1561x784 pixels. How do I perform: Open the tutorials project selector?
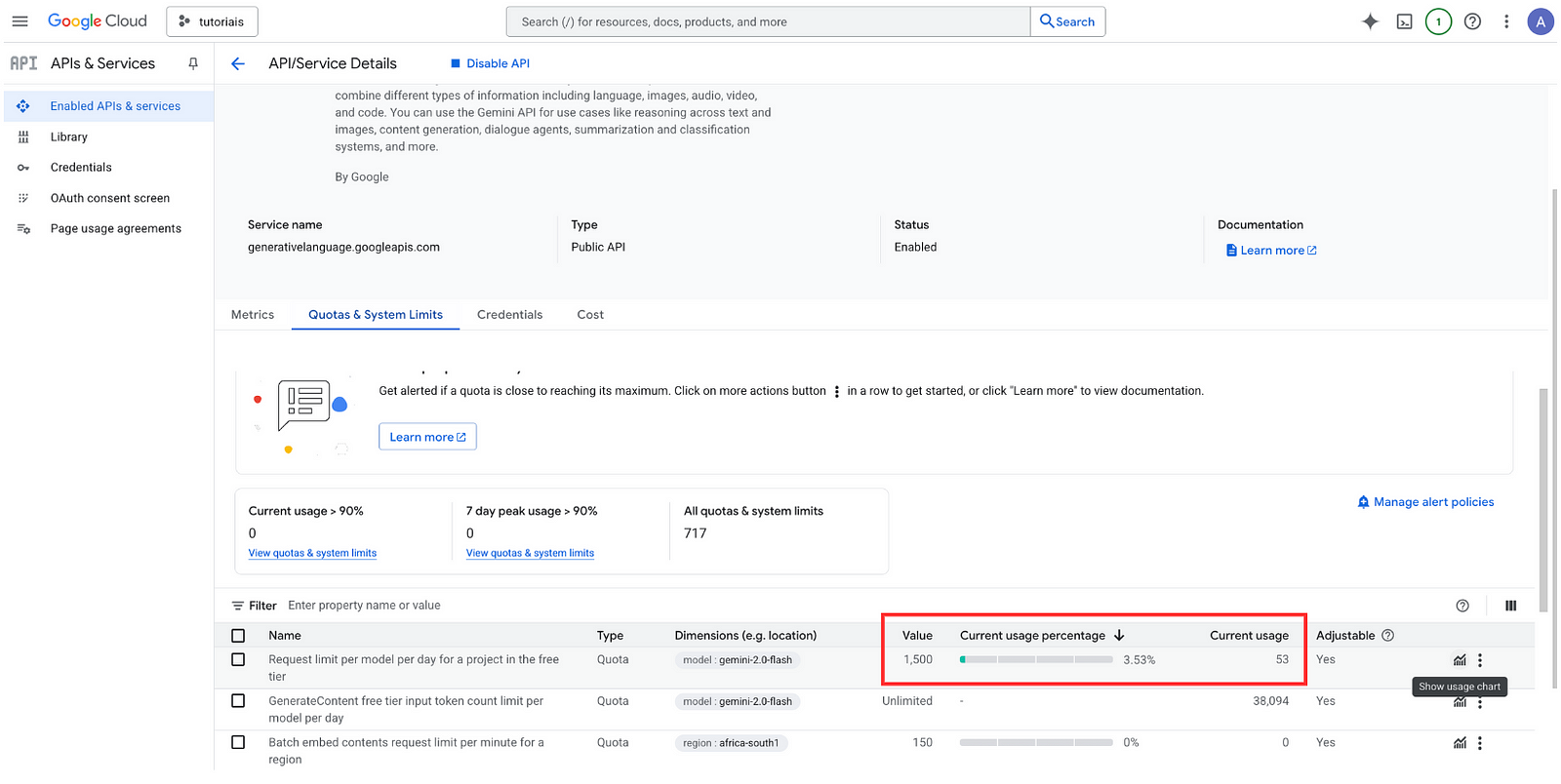tap(213, 21)
